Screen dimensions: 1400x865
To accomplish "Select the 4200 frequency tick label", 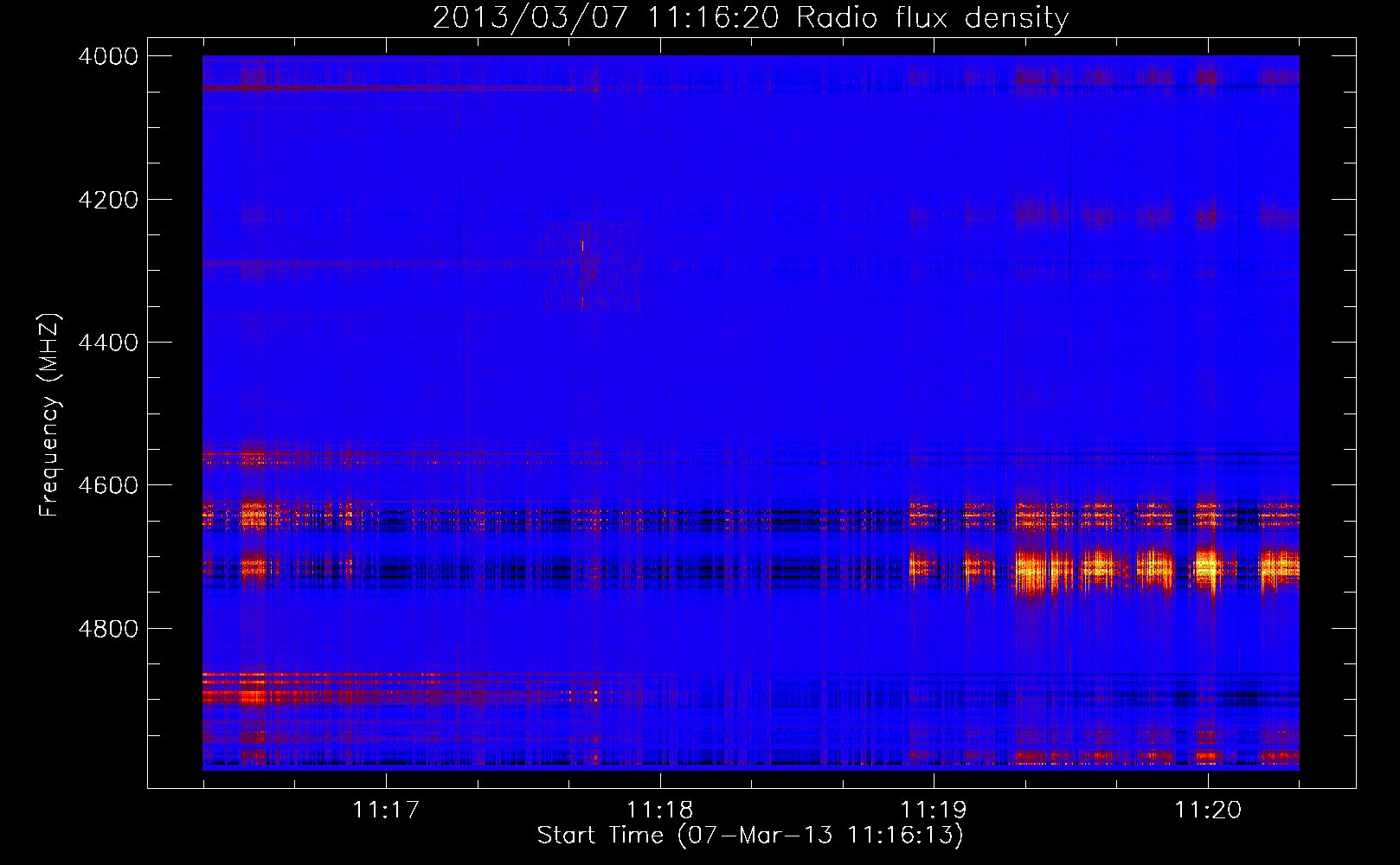I will [108, 200].
